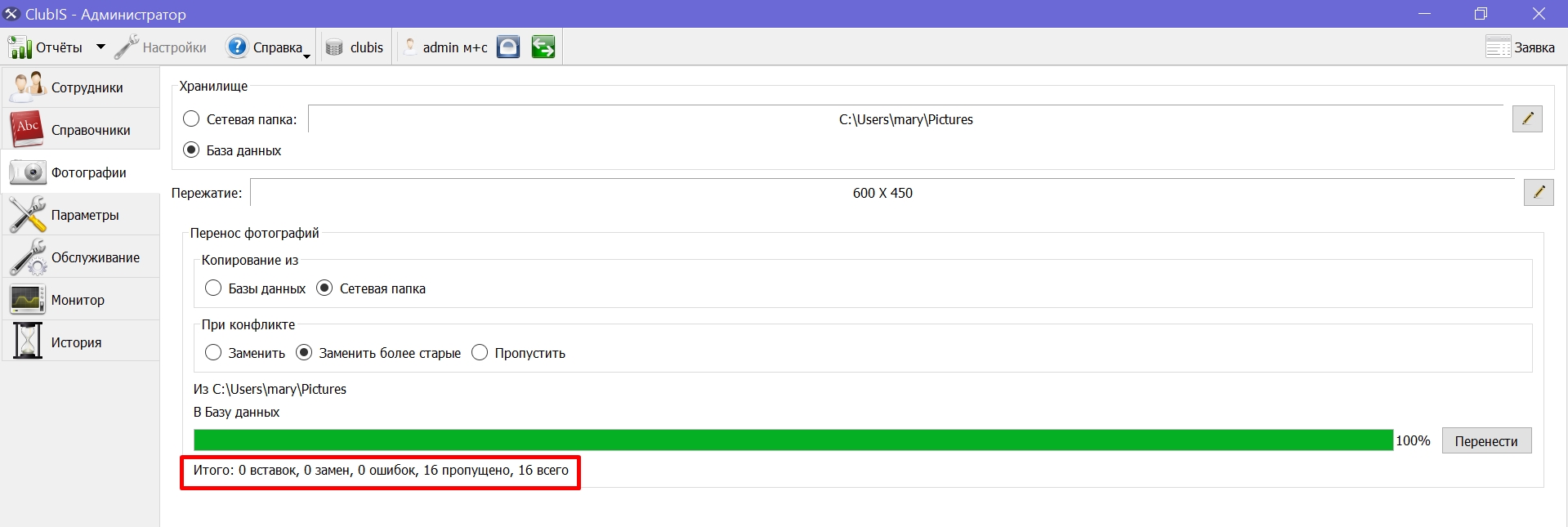Open Справочники Abc book icon

pos(27,129)
